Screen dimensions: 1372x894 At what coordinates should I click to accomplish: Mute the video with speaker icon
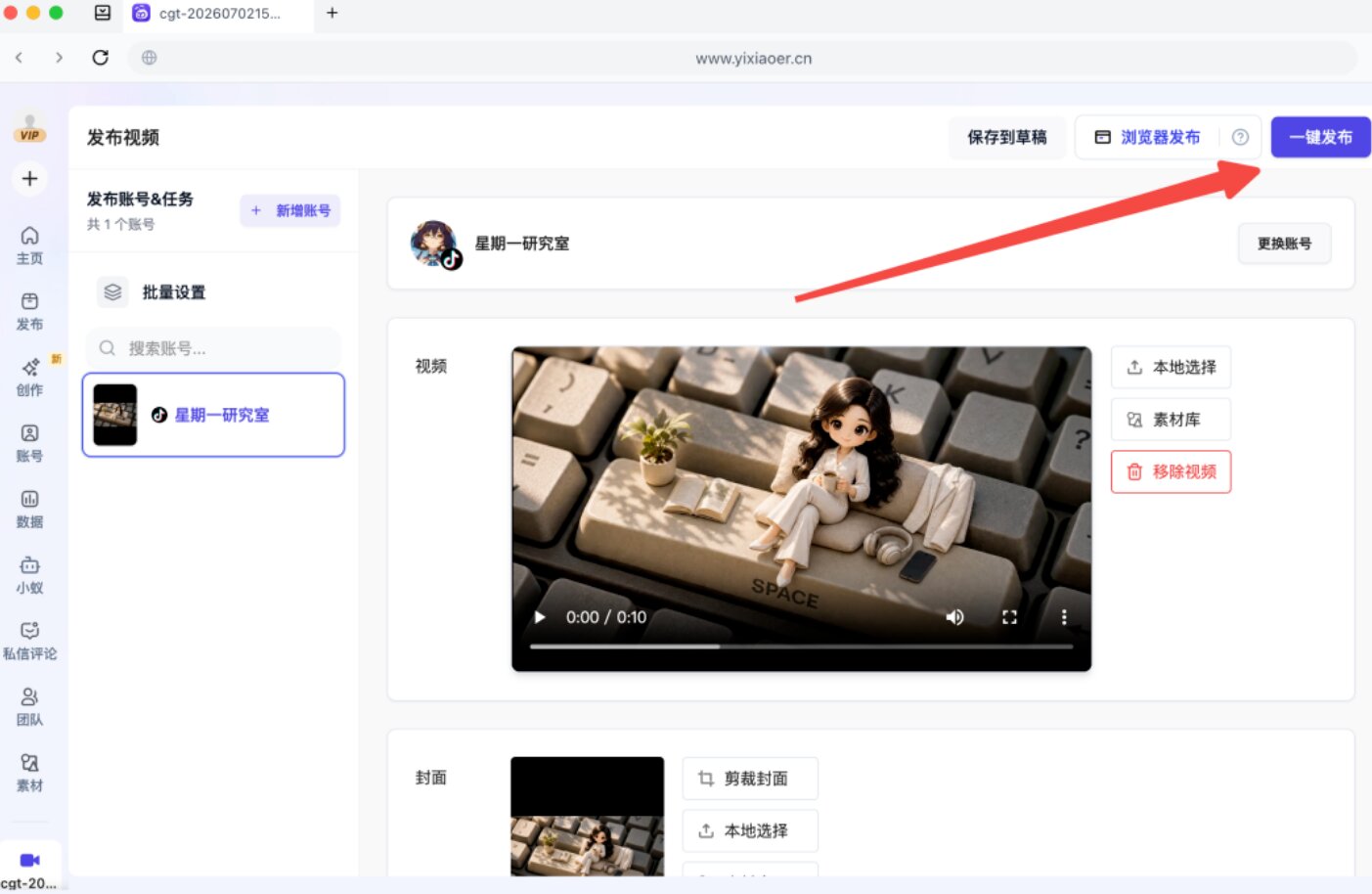[955, 617]
